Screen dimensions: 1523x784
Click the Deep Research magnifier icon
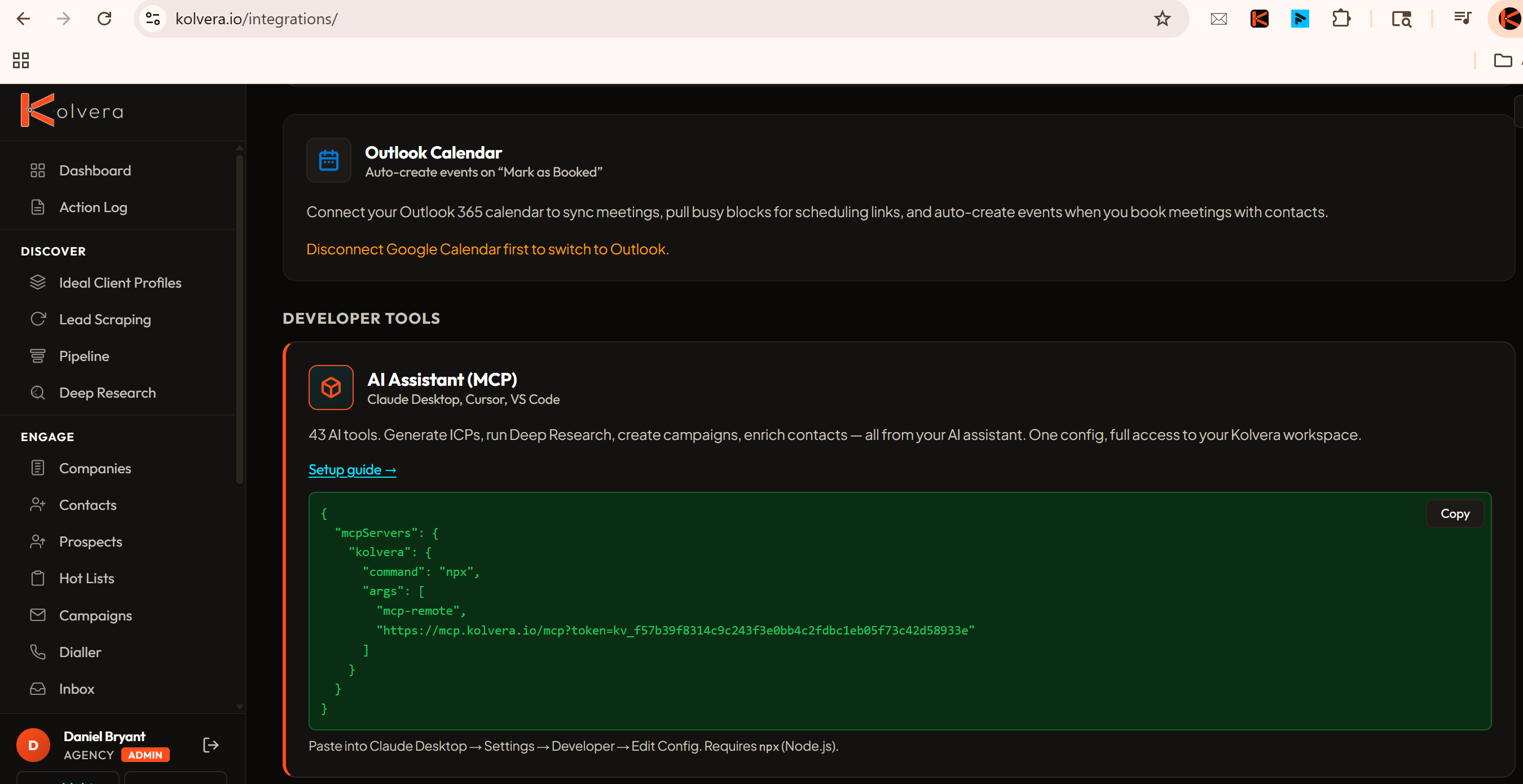(38, 393)
